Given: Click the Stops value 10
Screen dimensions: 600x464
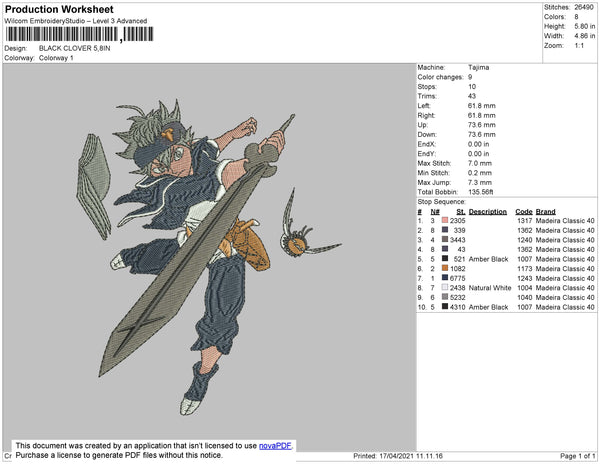Looking at the screenshot, I should [472, 86].
